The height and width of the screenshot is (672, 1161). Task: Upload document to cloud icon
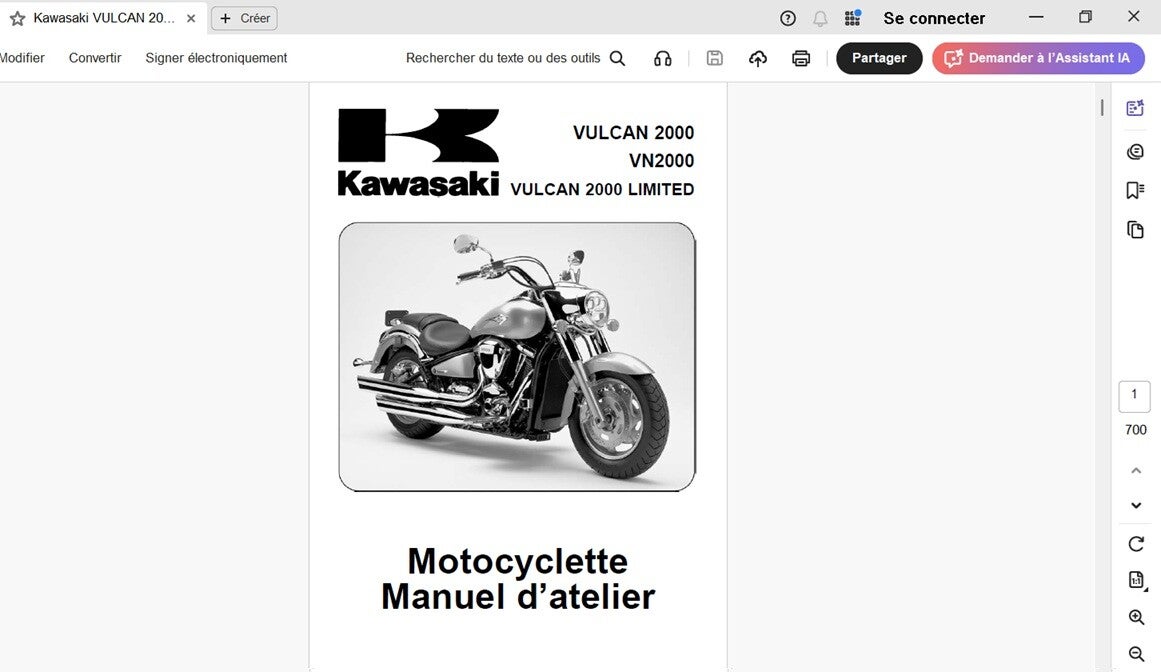757,58
